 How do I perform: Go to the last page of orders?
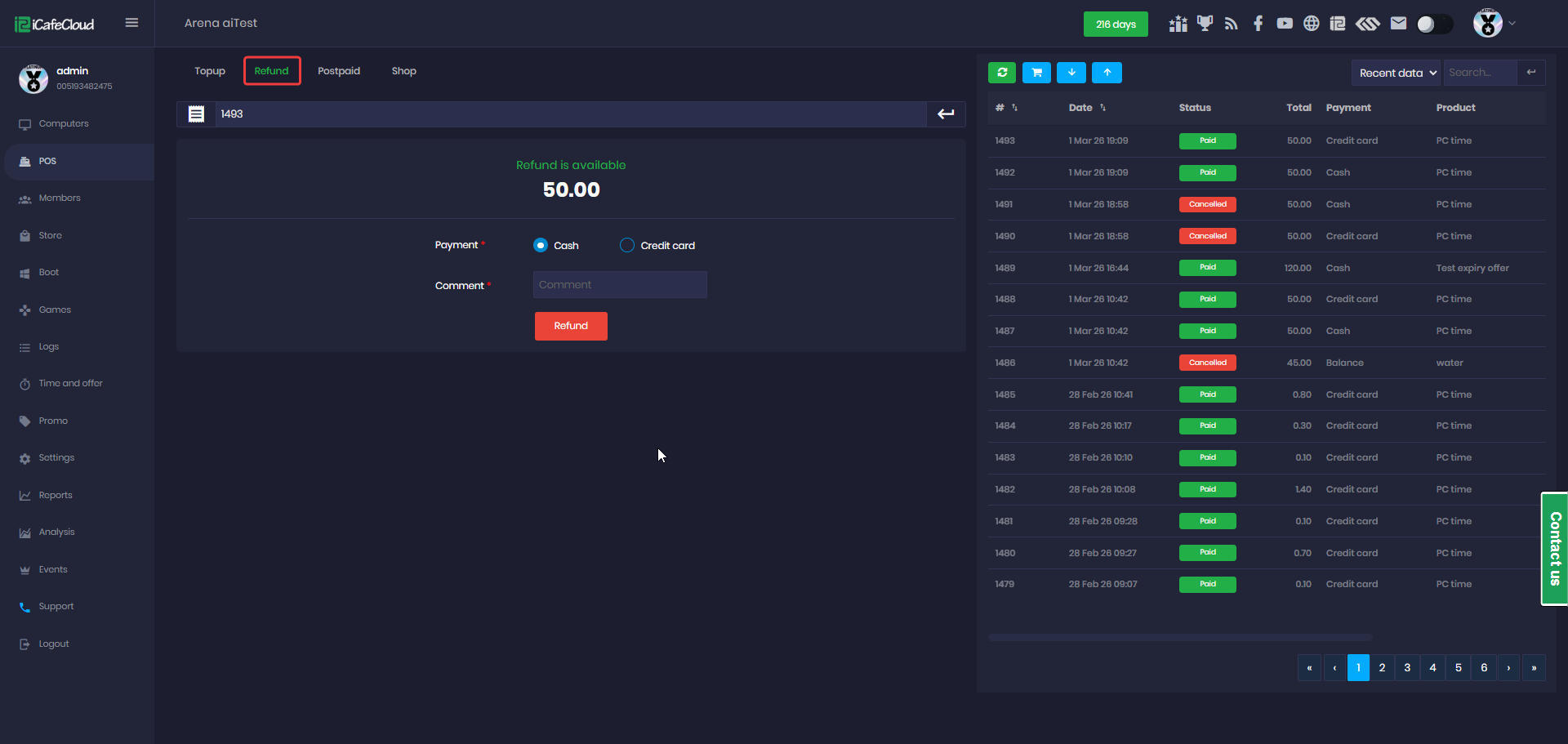[x=1534, y=668]
